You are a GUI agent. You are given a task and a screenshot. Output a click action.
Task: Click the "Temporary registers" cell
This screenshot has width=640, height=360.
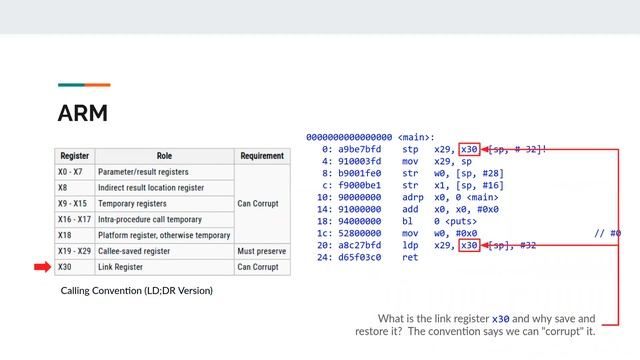pos(164,204)
